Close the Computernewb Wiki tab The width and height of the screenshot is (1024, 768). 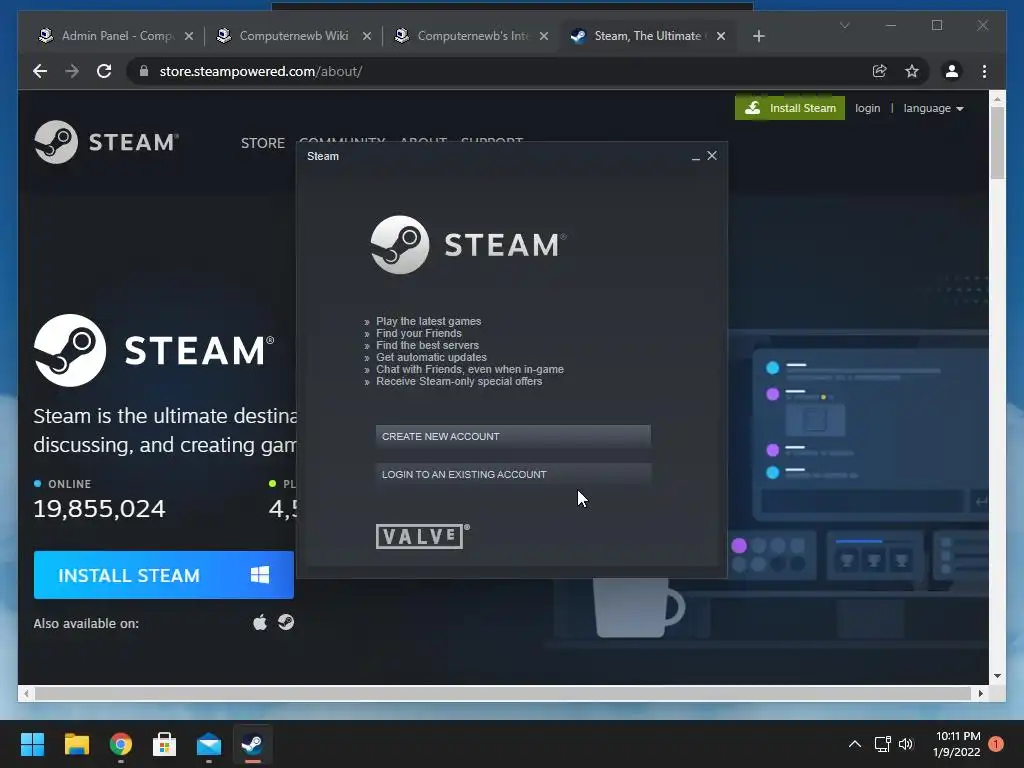pyautogui.click(x=367, y=36)
